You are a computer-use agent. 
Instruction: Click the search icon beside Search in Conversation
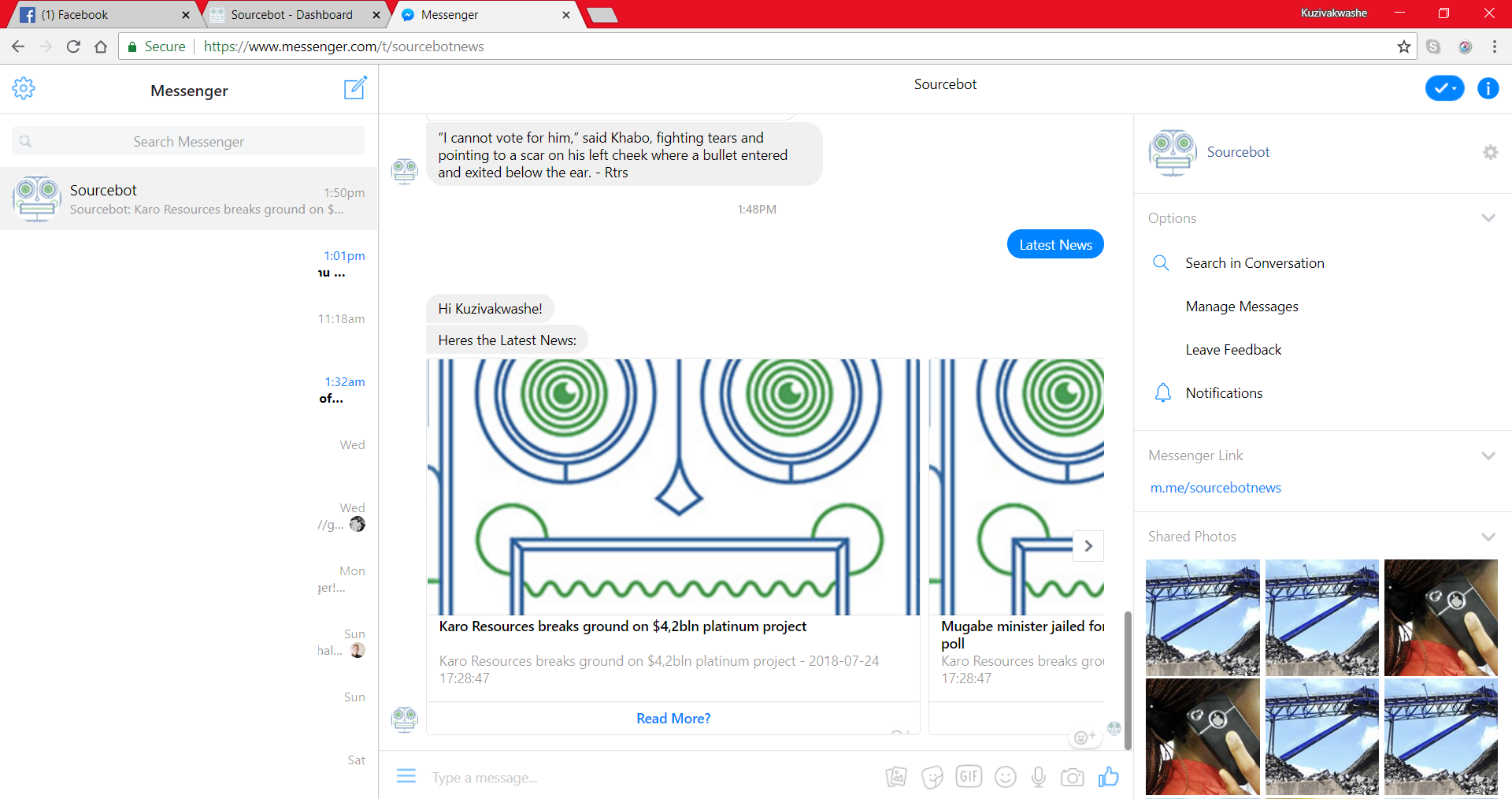click(x=1161, y=262)
